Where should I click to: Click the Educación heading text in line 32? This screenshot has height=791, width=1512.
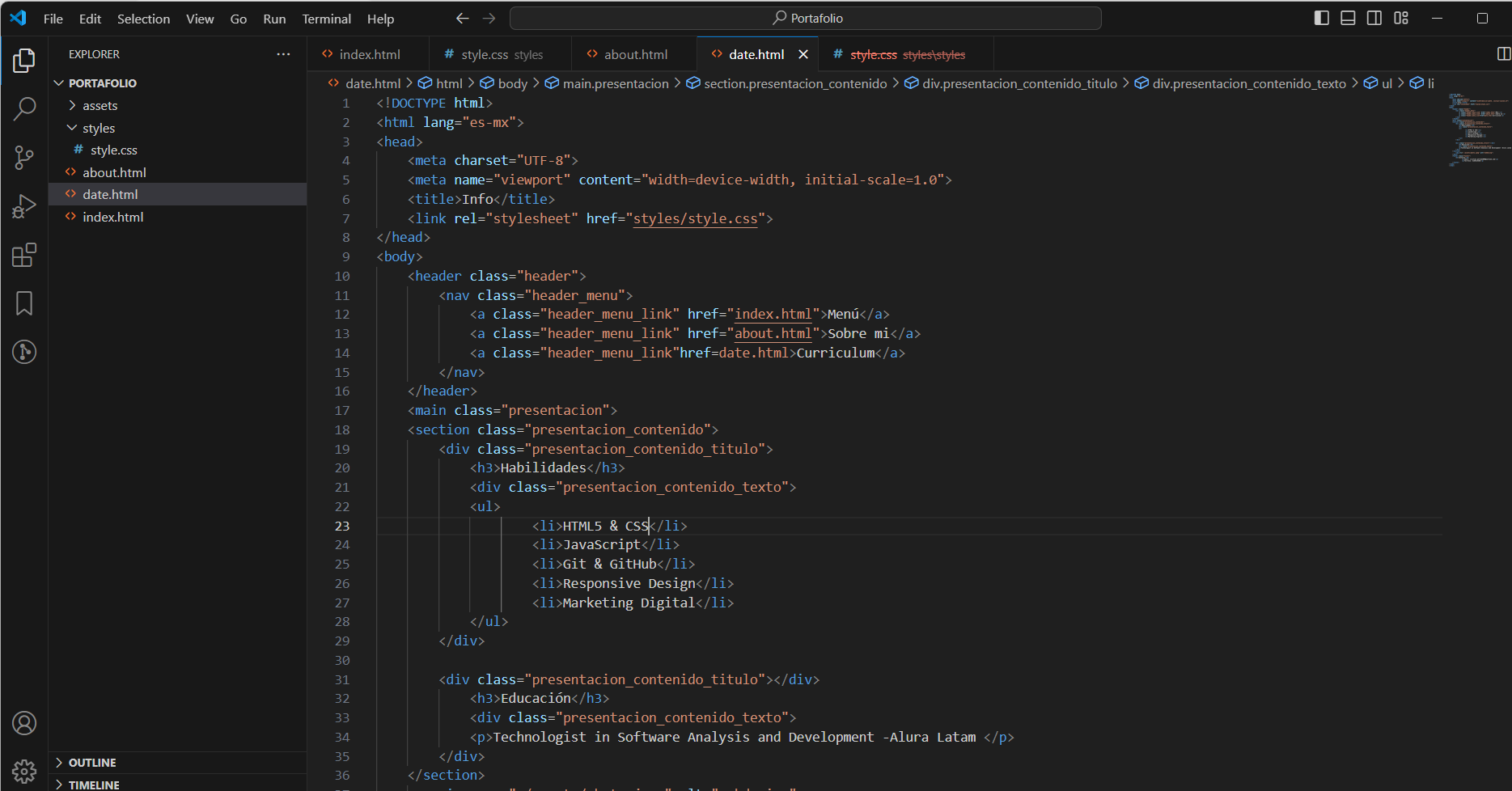[536, 698]
